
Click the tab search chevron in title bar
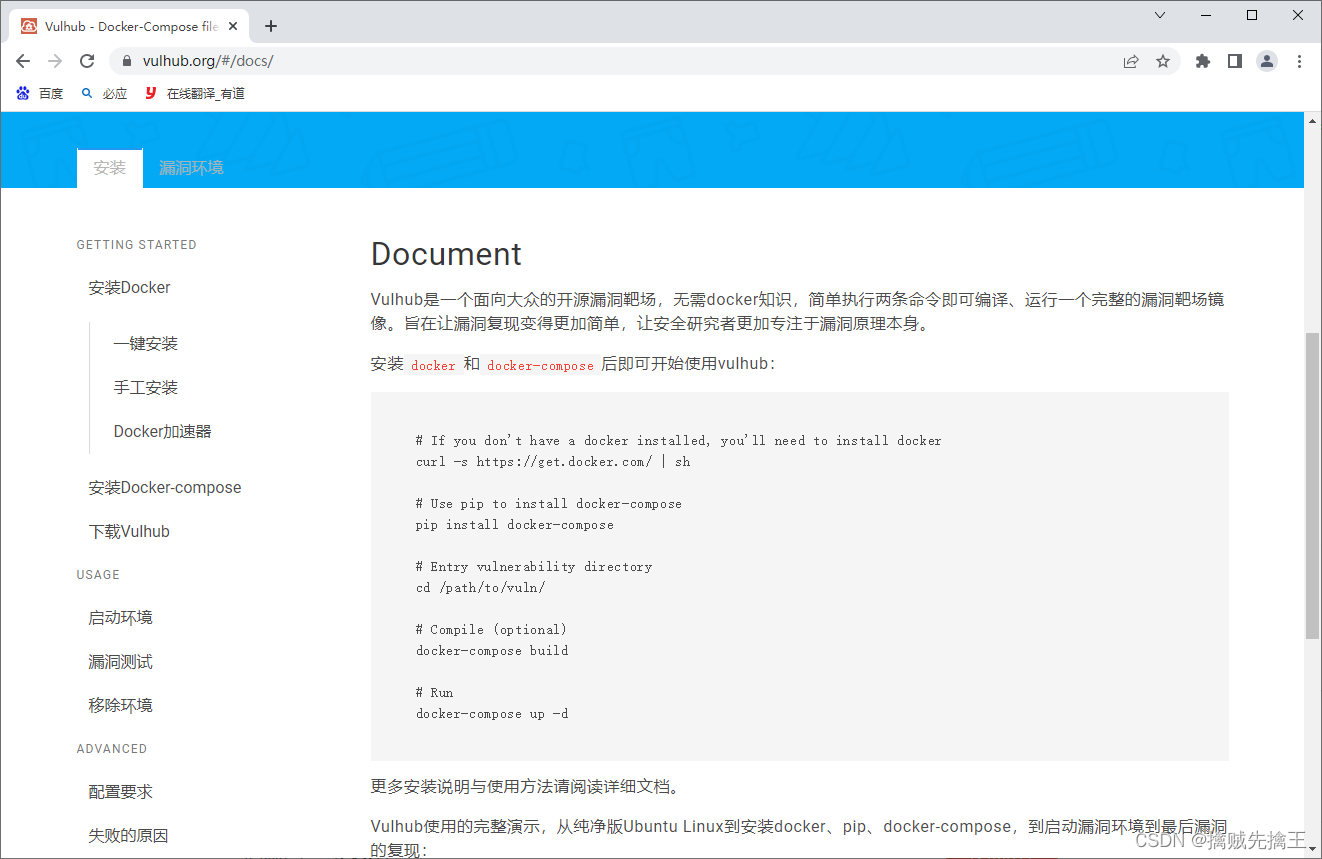point(1160,15)
